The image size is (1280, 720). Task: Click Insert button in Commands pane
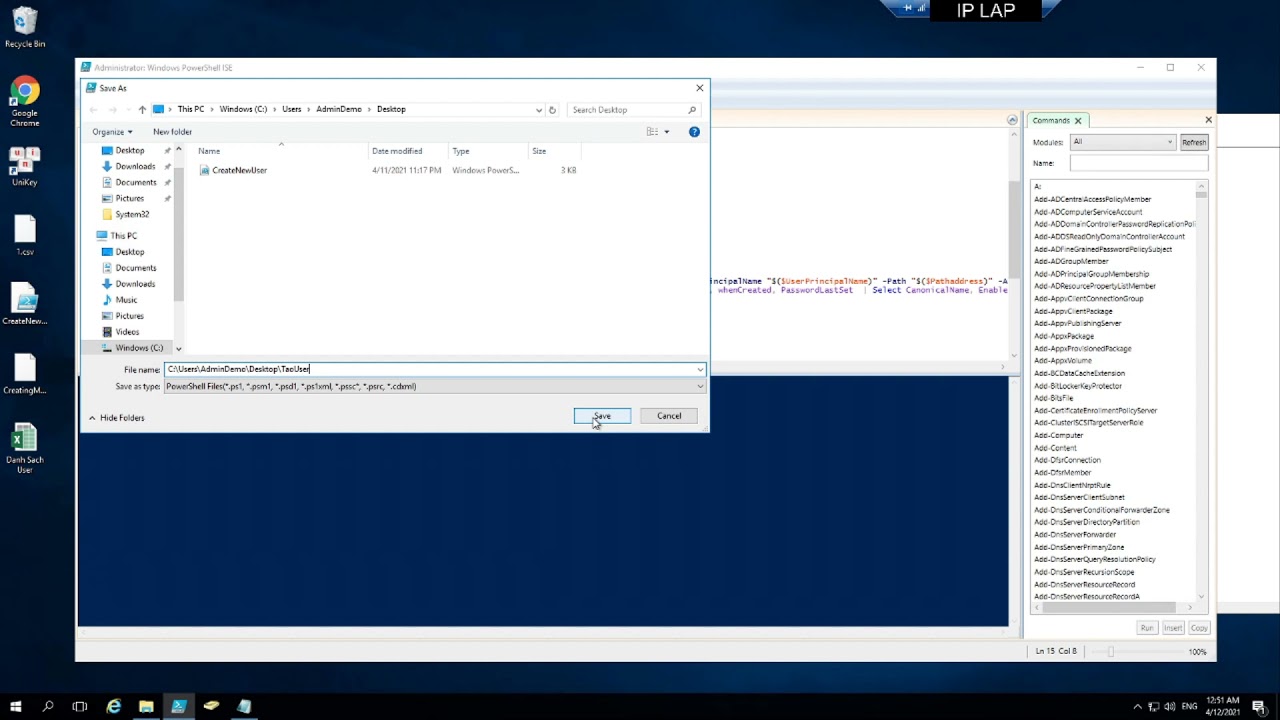[x=1173, y=628]
